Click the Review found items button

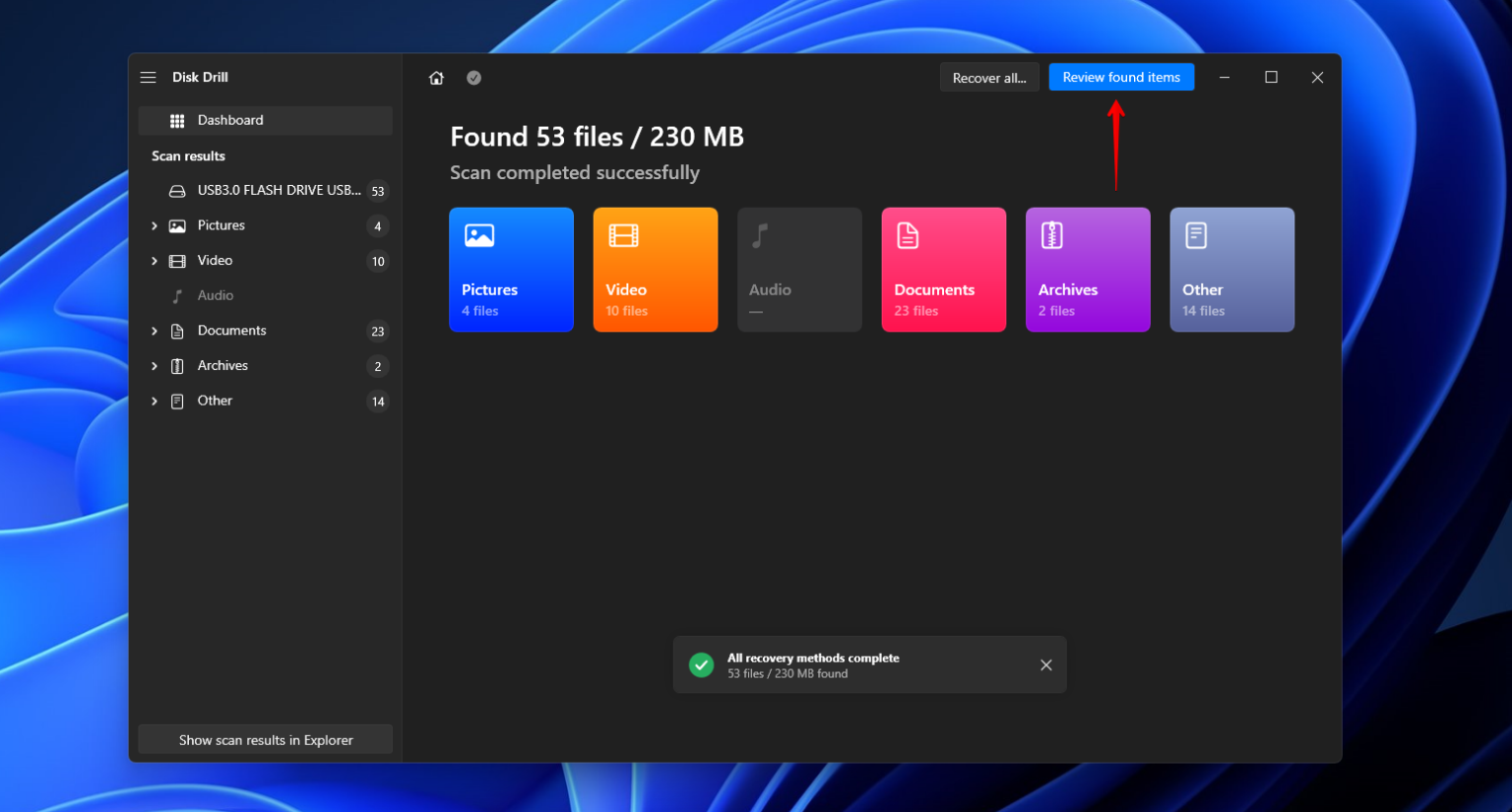click(1121, 77)
